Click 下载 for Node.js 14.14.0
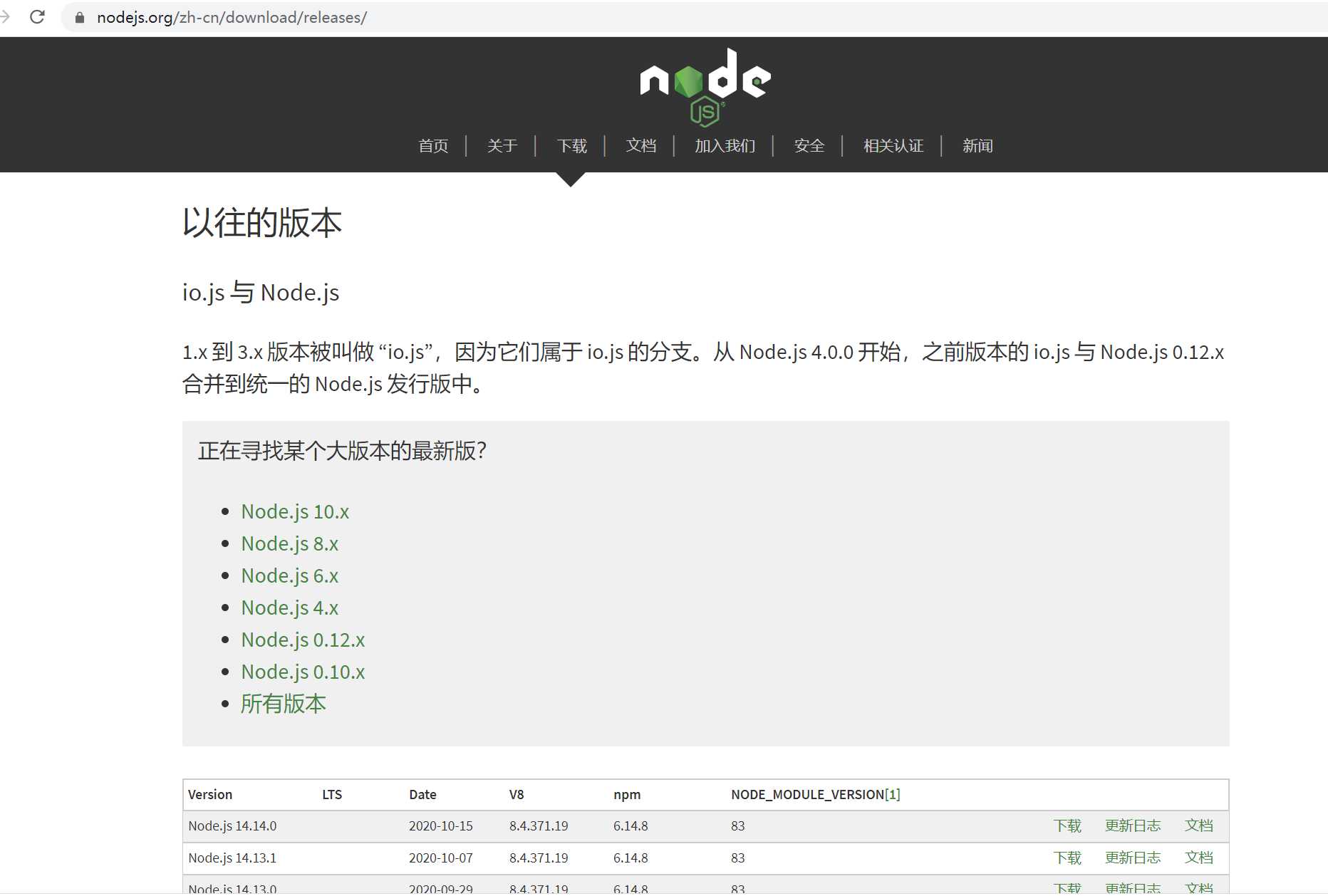The height and width of the screenshot is (896, 1328). [x=1067, y=825]
